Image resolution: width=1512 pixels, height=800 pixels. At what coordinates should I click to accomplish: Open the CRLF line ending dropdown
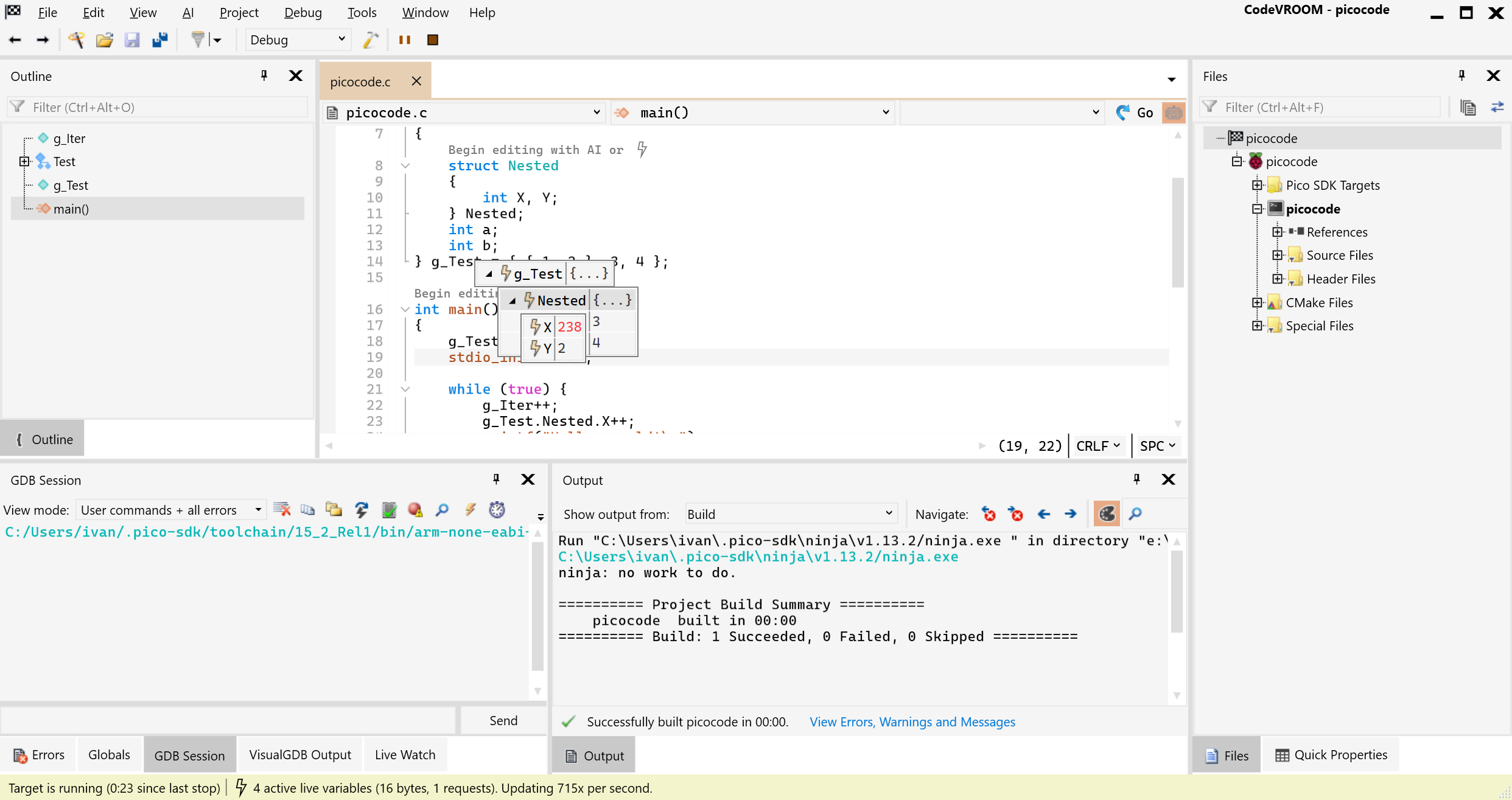[x=1099, y=446]
